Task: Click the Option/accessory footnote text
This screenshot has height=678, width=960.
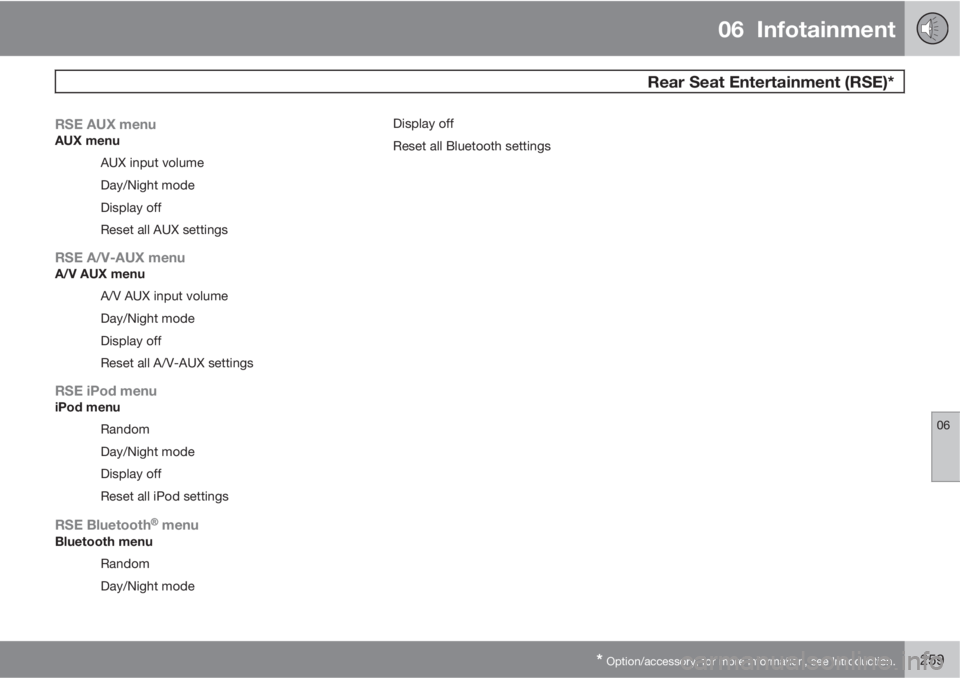Action: click(746, 661)
